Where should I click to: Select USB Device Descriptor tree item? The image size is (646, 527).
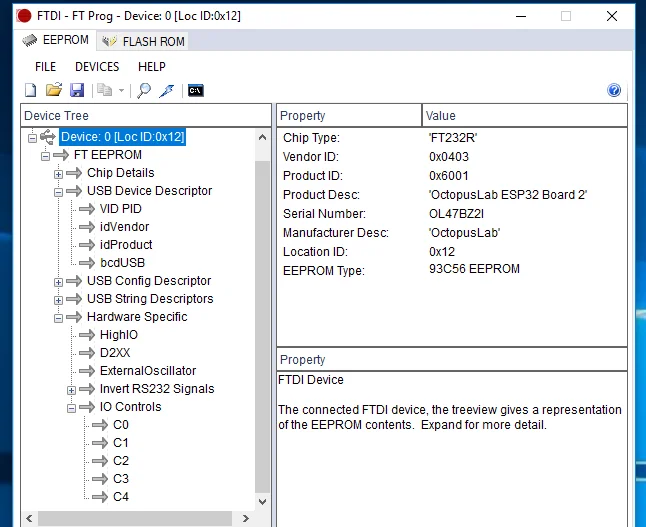click(150, 191)
